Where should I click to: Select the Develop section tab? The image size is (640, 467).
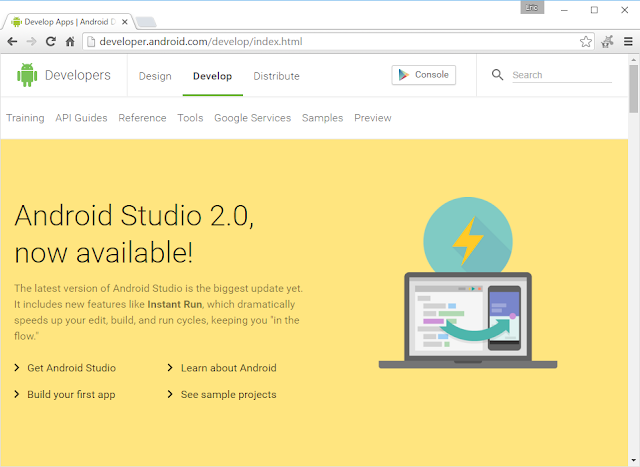[213, 76]
